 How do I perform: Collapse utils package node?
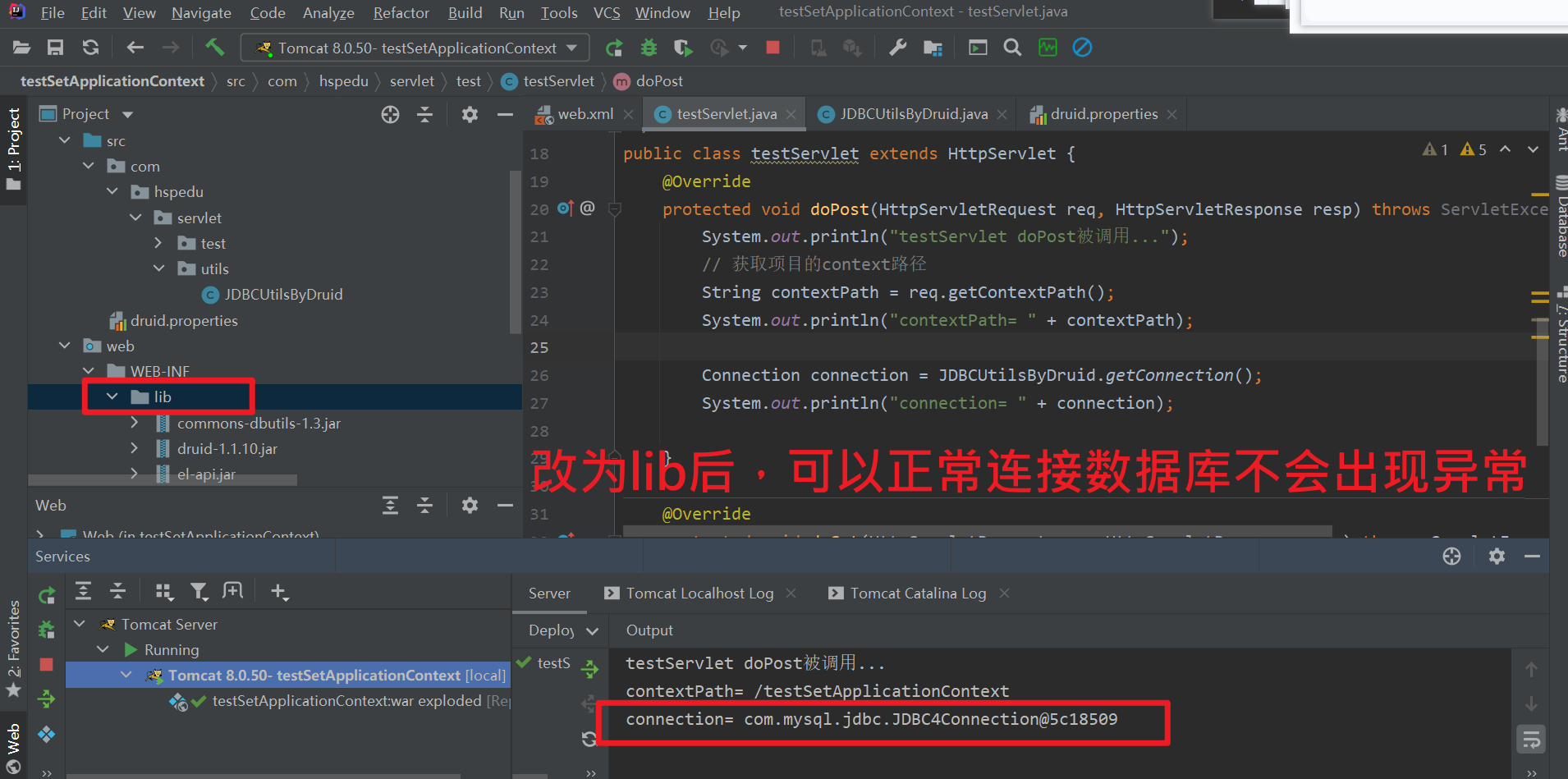click(159, 268)
